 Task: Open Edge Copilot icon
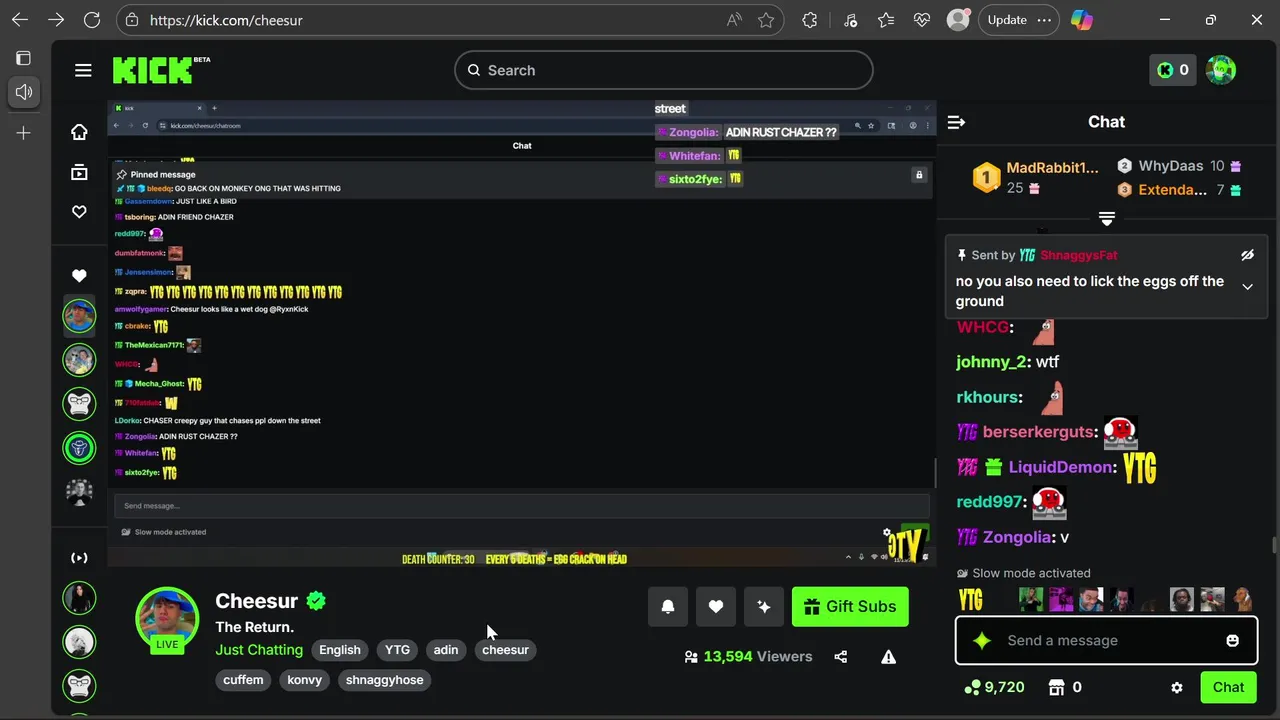1082,20
